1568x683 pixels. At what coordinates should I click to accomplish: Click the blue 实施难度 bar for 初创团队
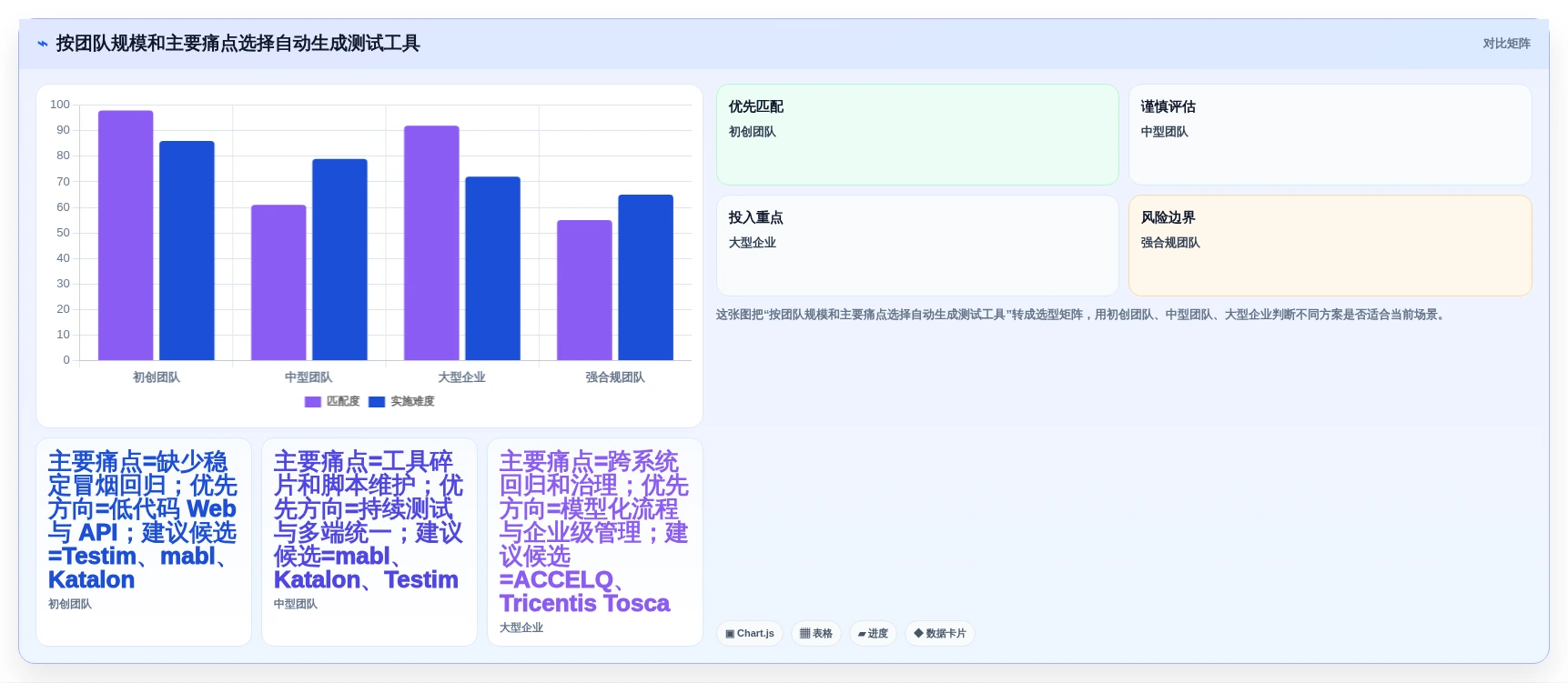(187, 251)
